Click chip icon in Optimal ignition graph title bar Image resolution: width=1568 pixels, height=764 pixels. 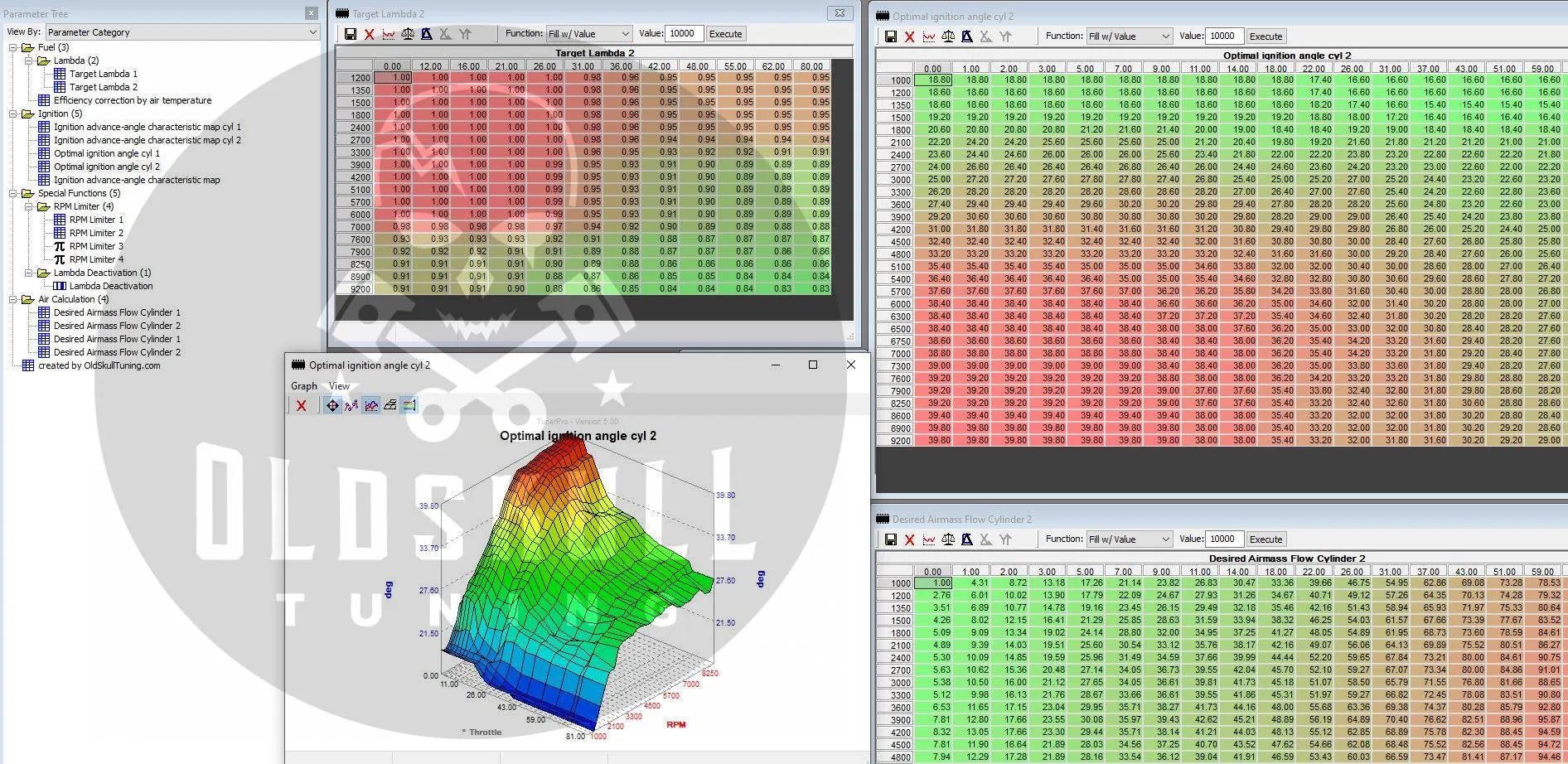point(298,365)
